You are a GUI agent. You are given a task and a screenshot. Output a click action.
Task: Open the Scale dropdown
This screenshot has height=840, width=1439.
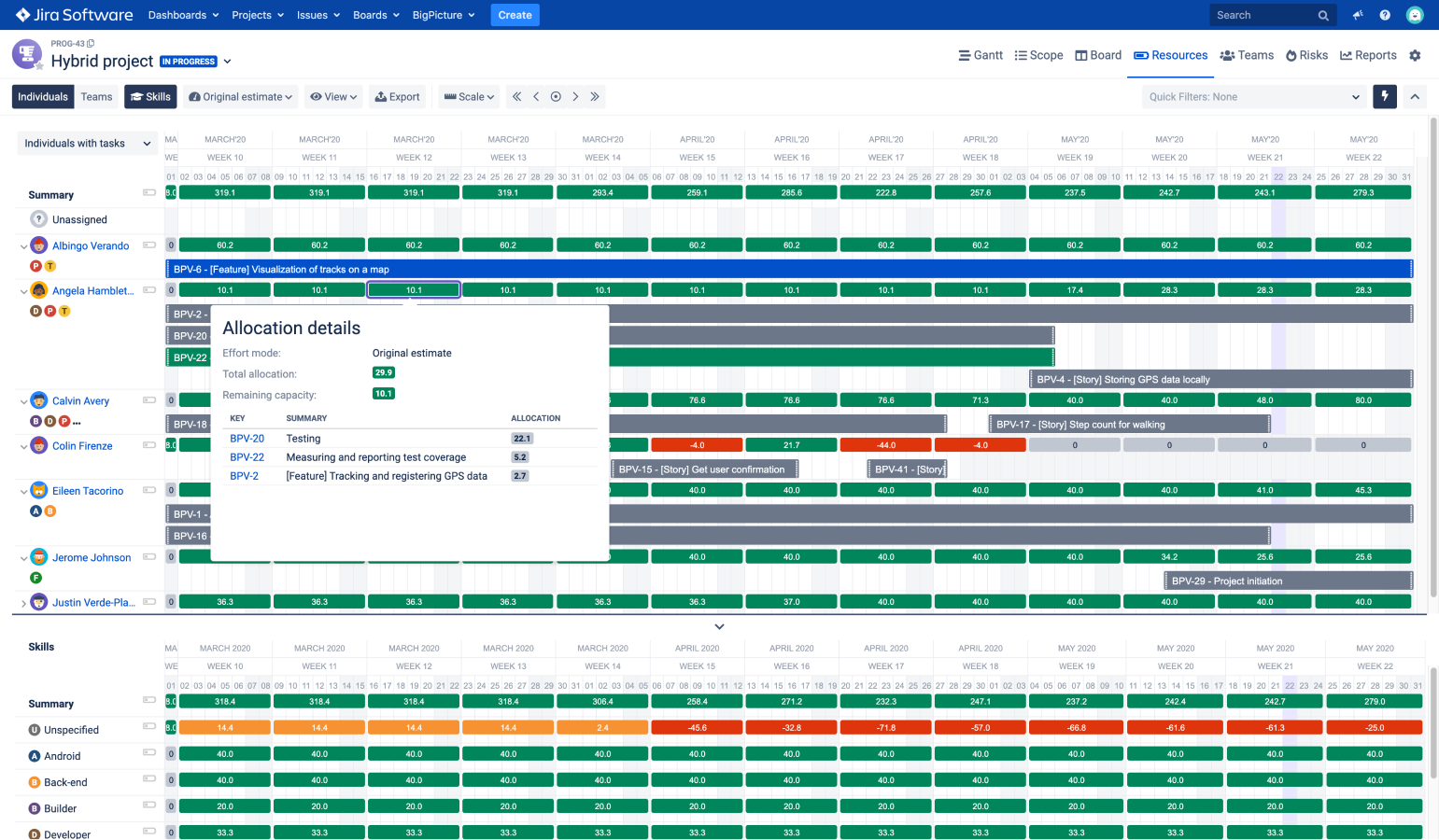tap(469, 96)
